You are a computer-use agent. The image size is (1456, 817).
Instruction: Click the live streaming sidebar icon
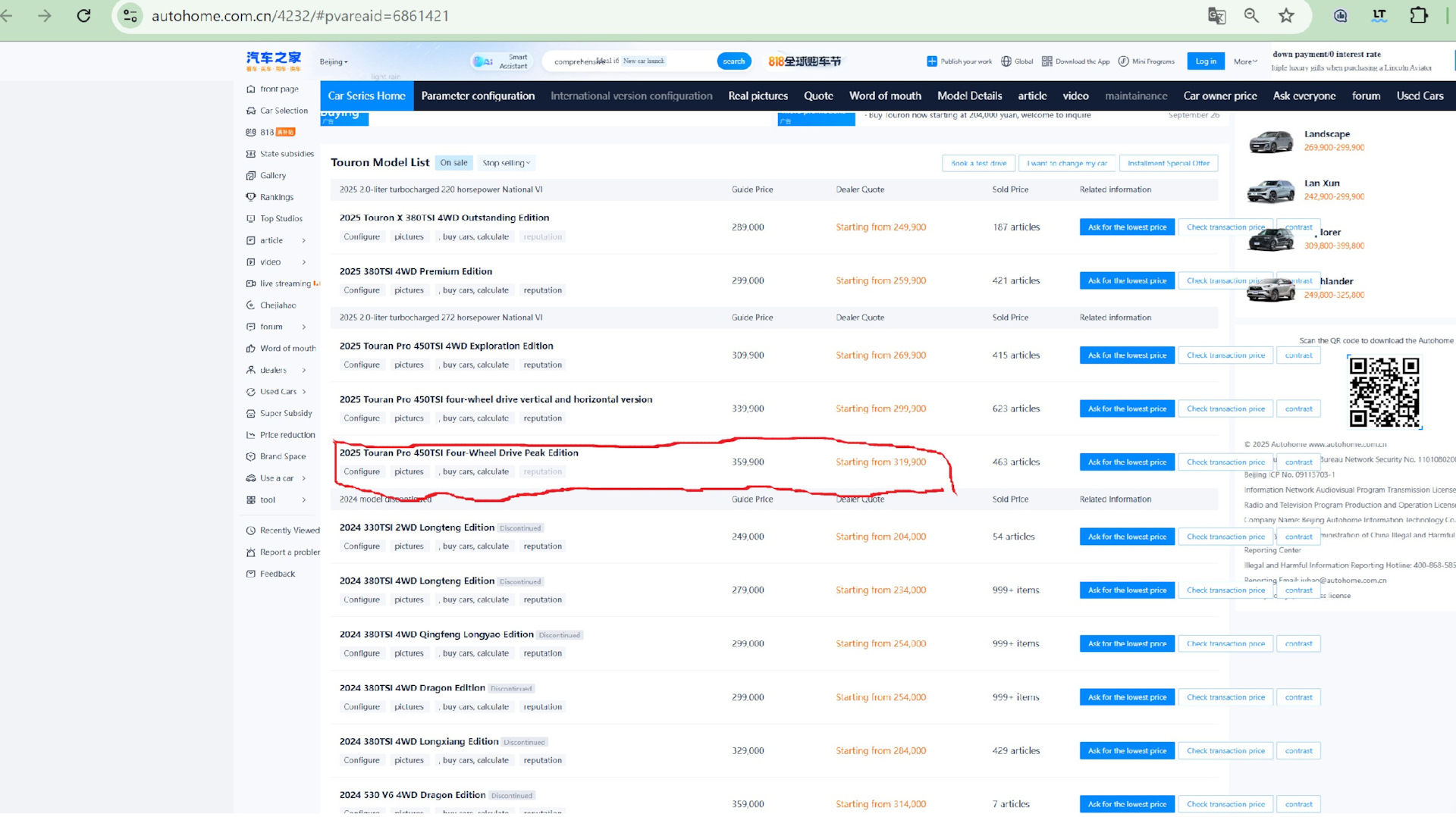point(251,283)
